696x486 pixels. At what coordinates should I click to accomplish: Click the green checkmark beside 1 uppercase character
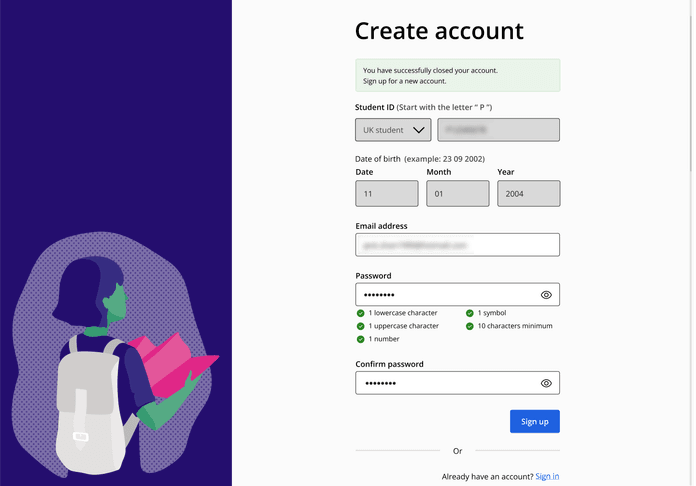360,326
